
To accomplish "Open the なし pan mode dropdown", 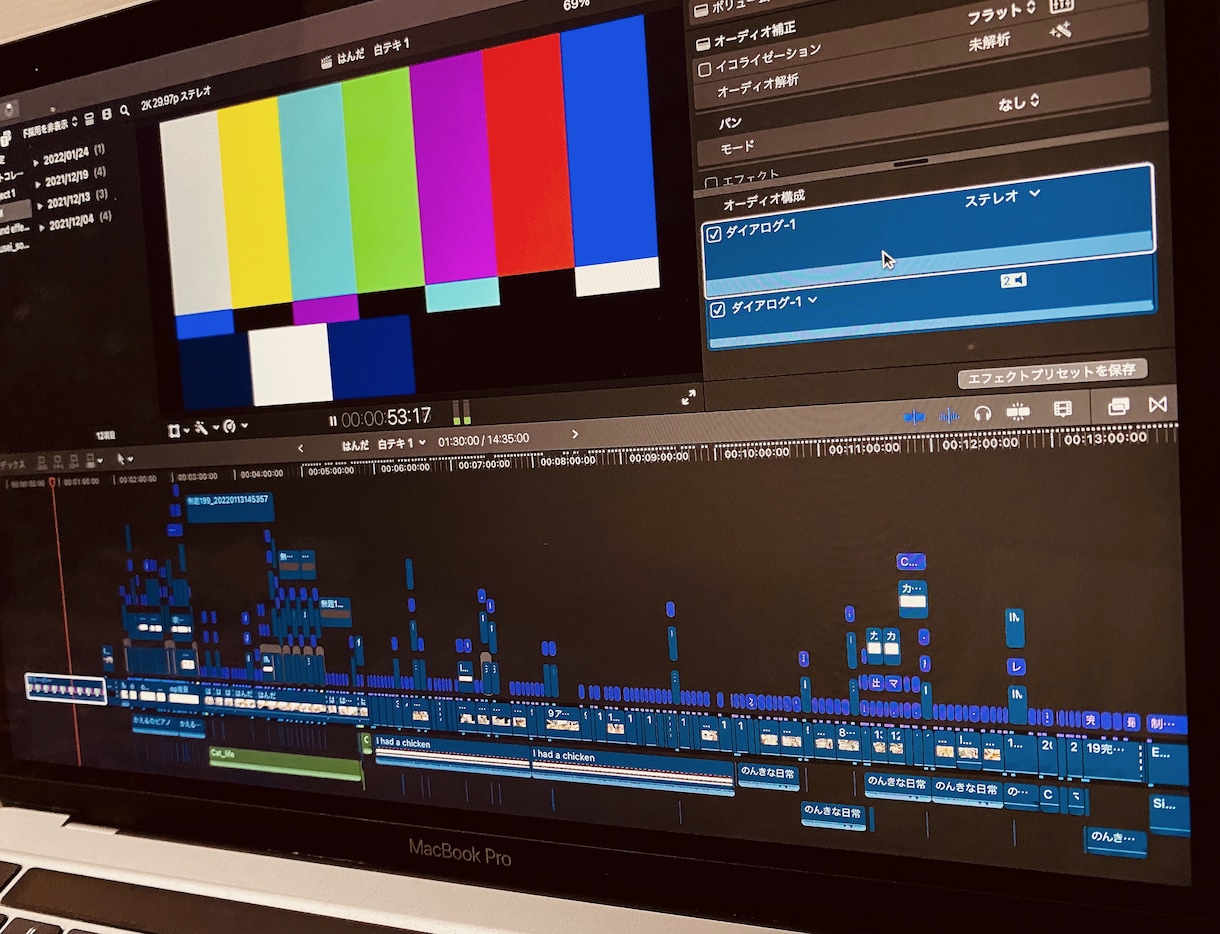I will [1018, 101].
